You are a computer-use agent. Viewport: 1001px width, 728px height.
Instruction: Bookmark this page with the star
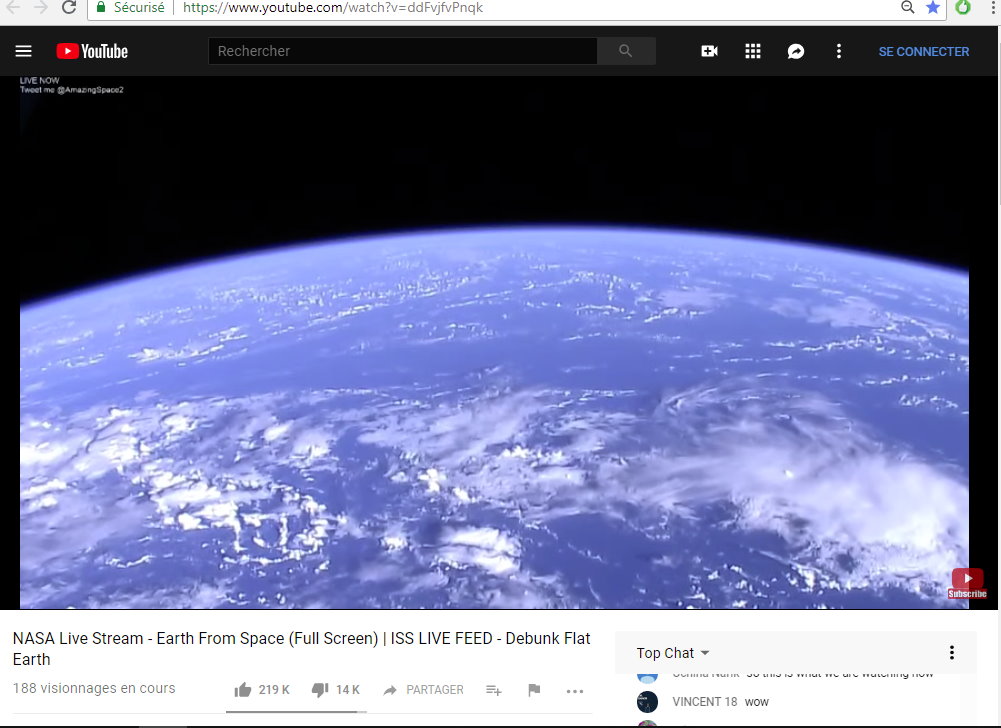pyautogui.click(x=933, y=8)
